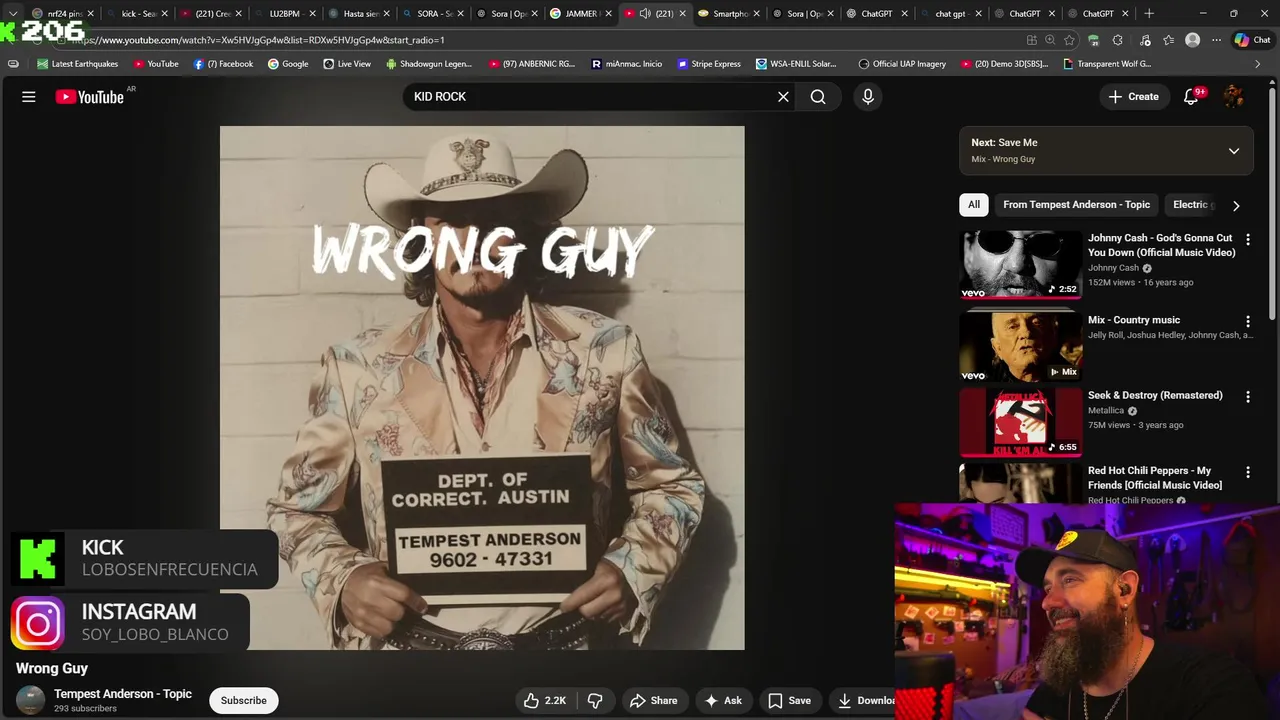Open Tempest Anderson - Topic channel name
1280x720 pixels.
123,694
